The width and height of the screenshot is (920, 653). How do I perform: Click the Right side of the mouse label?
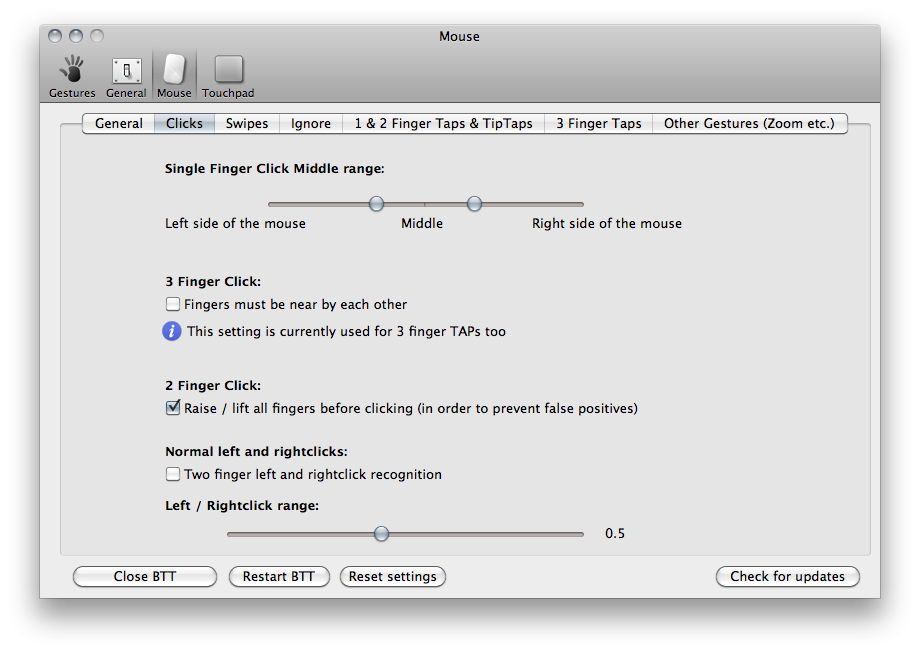(607, 224)
